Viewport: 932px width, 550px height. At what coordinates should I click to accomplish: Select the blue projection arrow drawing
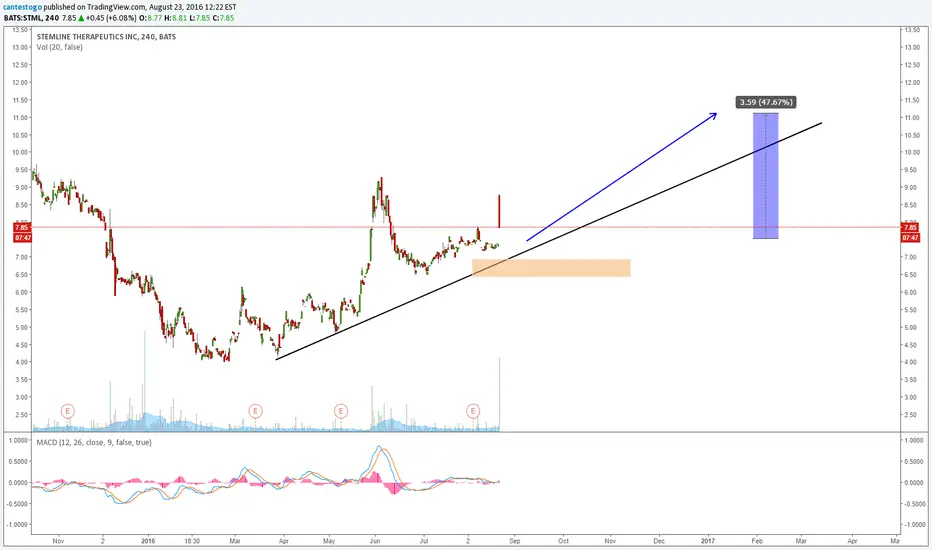click(622, 177)
